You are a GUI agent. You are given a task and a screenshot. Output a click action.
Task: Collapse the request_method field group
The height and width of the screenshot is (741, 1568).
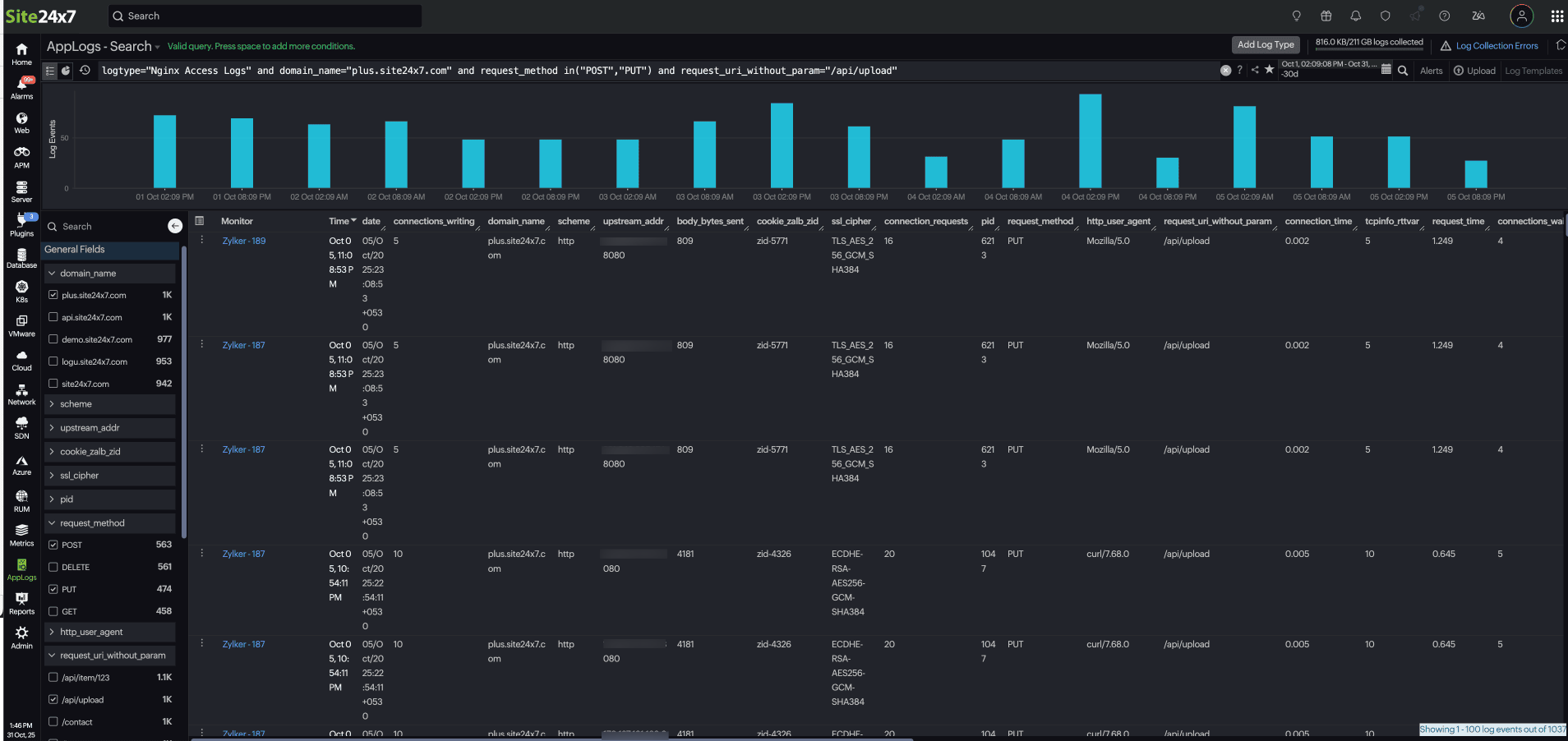(52, 523)
